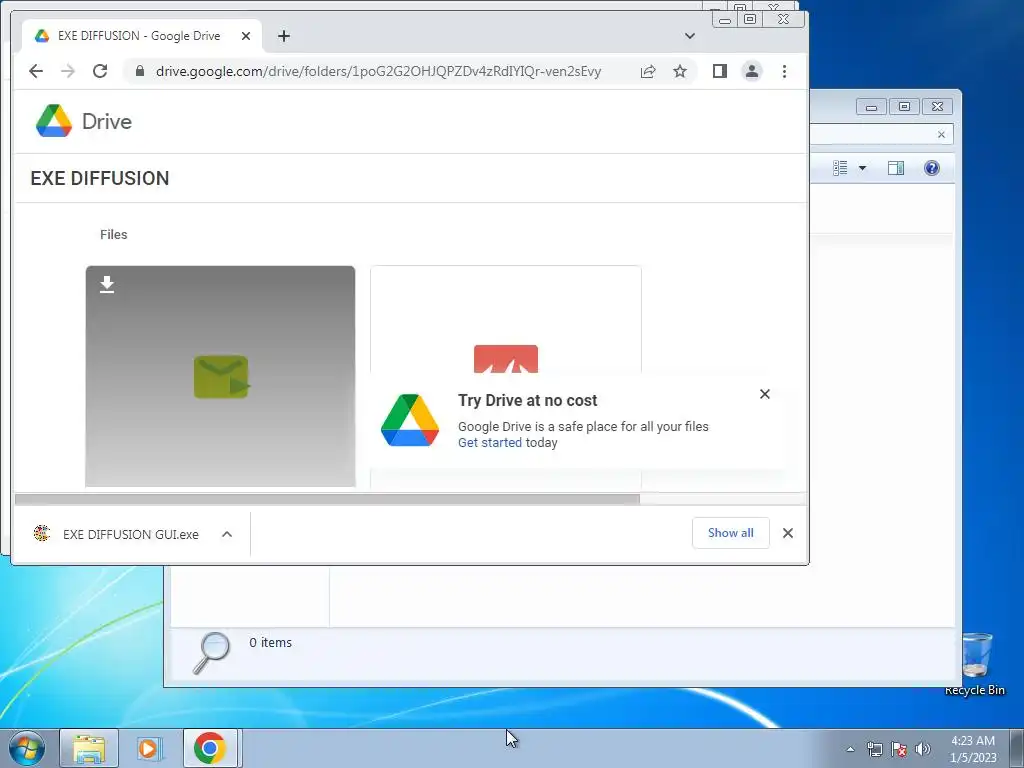1024x768 pixels.
Task: Click the horizontal scrollbar in the Drive page
Action: coord(327,500)
